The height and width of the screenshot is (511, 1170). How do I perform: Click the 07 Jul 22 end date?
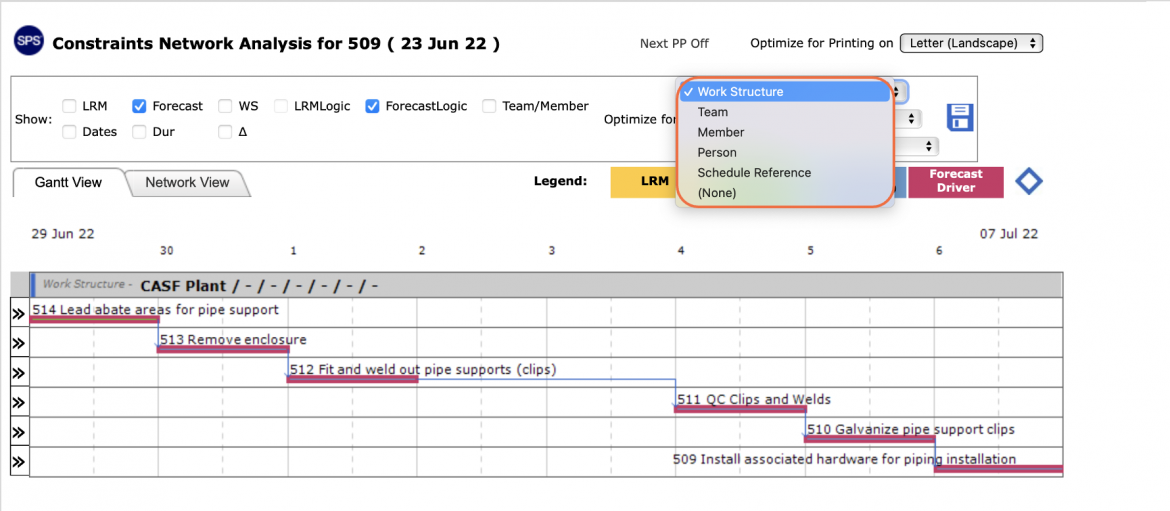pos(1009,234)
